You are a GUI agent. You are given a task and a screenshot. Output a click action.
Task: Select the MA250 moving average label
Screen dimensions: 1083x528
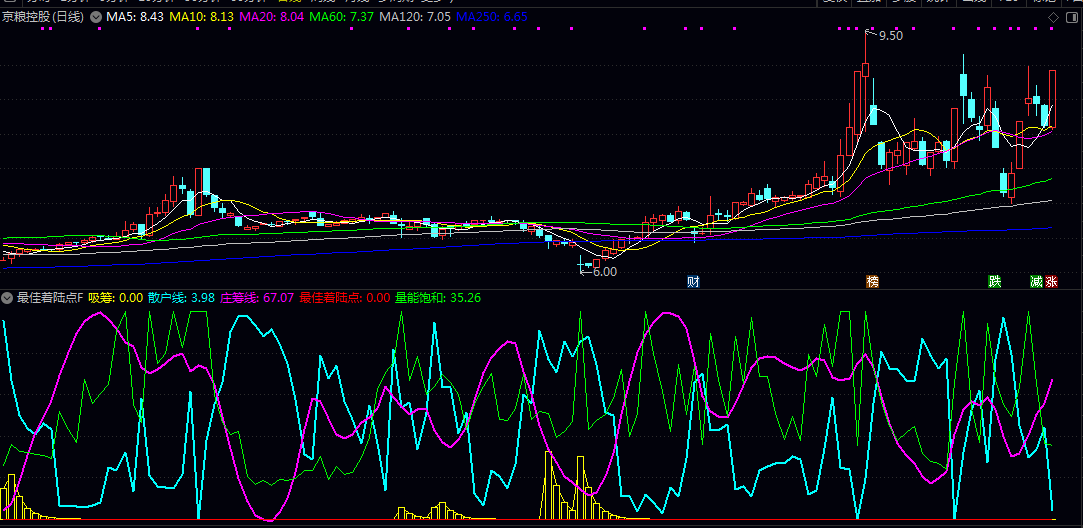491,17
